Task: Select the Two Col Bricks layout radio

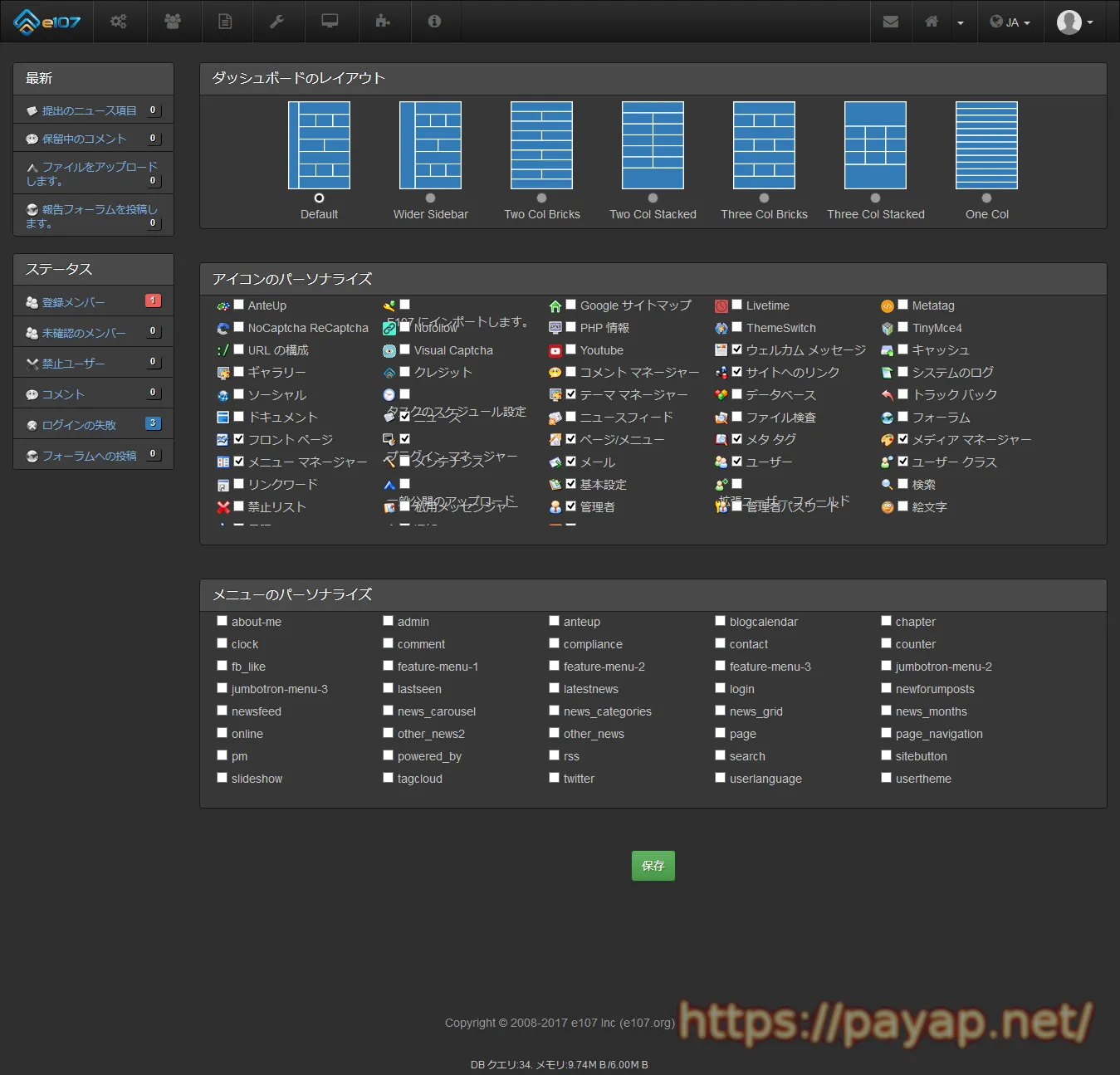Action: 541,198
